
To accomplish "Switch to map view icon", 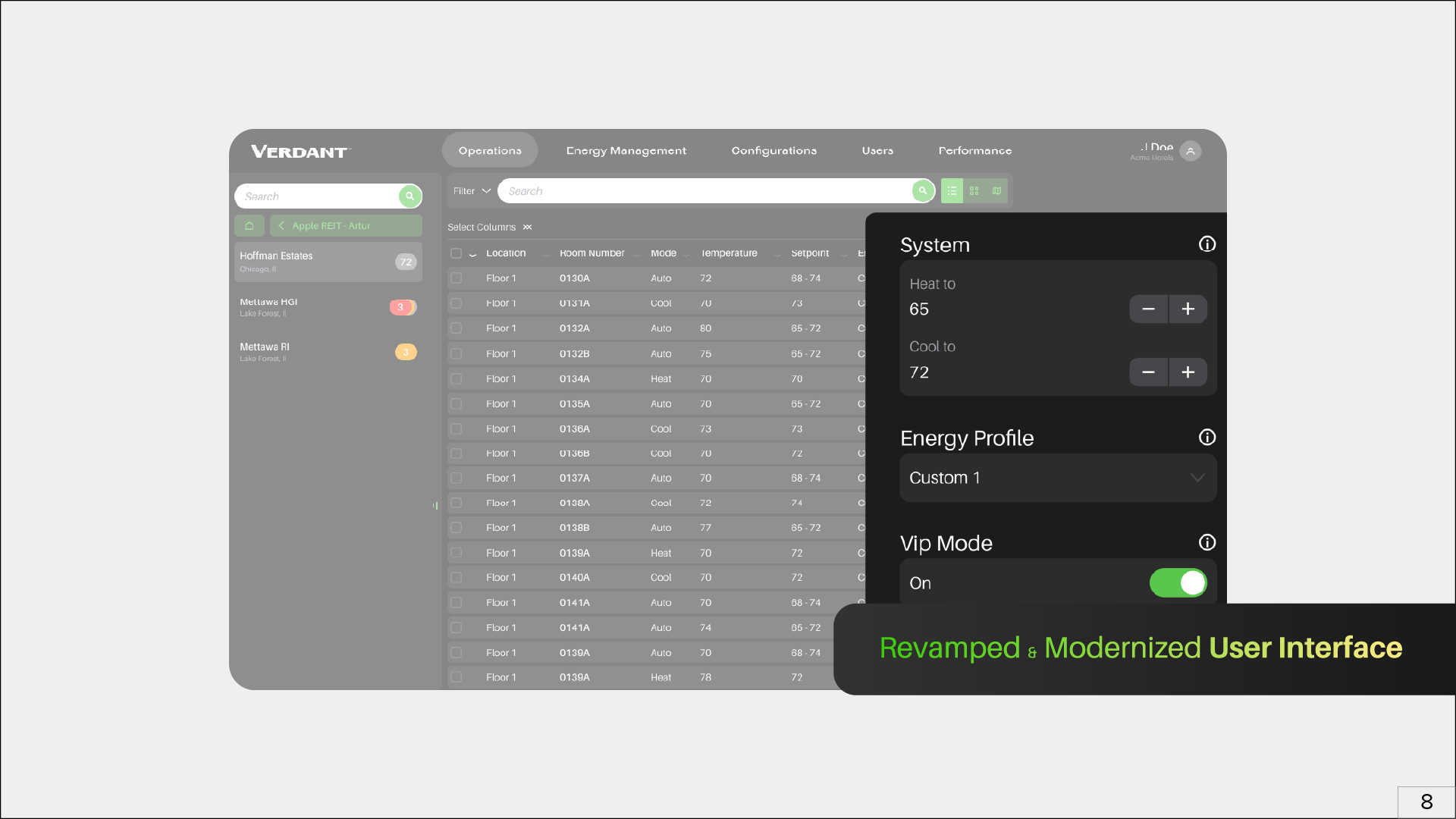I will click(996, 191).
